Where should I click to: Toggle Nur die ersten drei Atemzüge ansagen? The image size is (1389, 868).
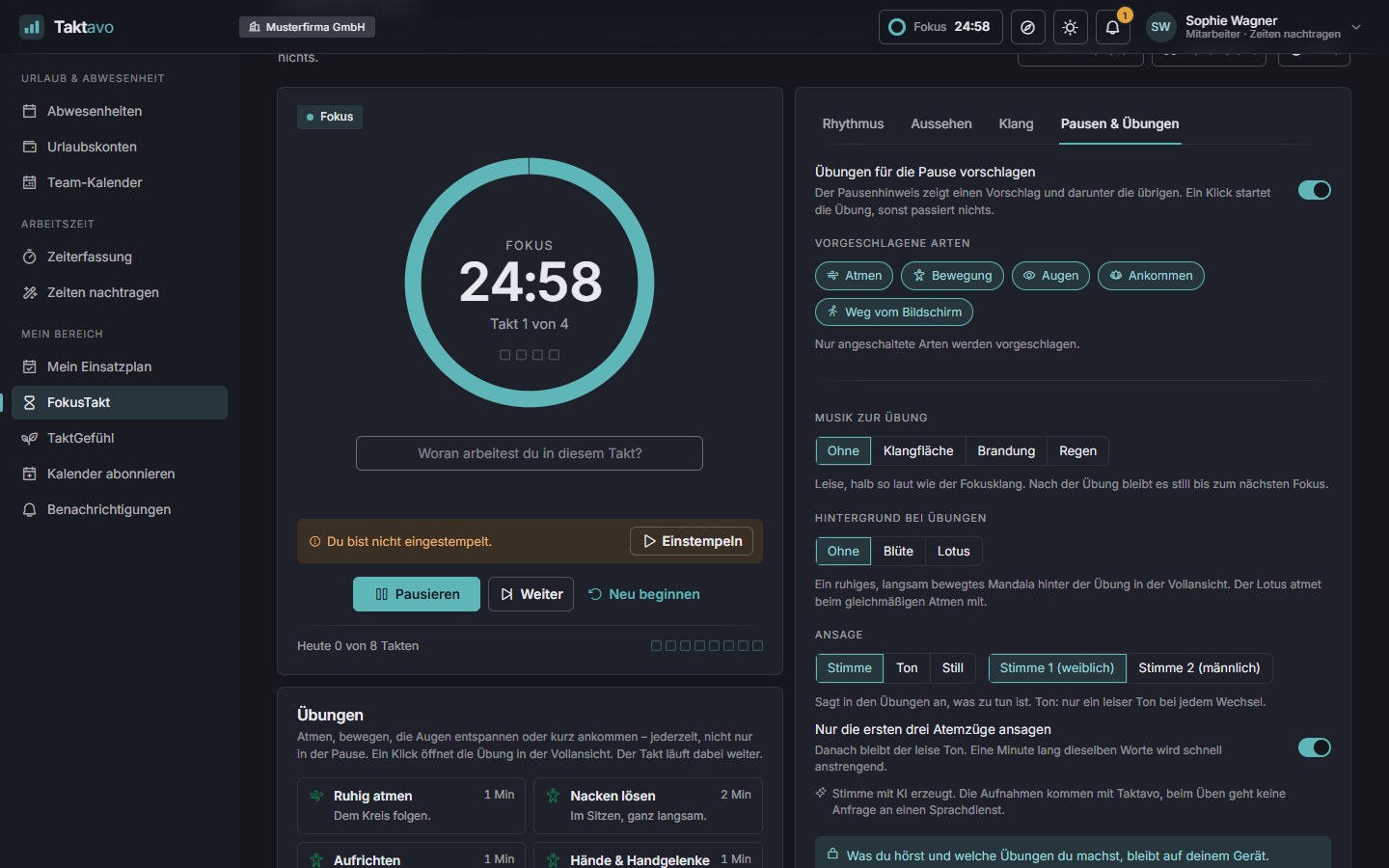(1314, 747)
